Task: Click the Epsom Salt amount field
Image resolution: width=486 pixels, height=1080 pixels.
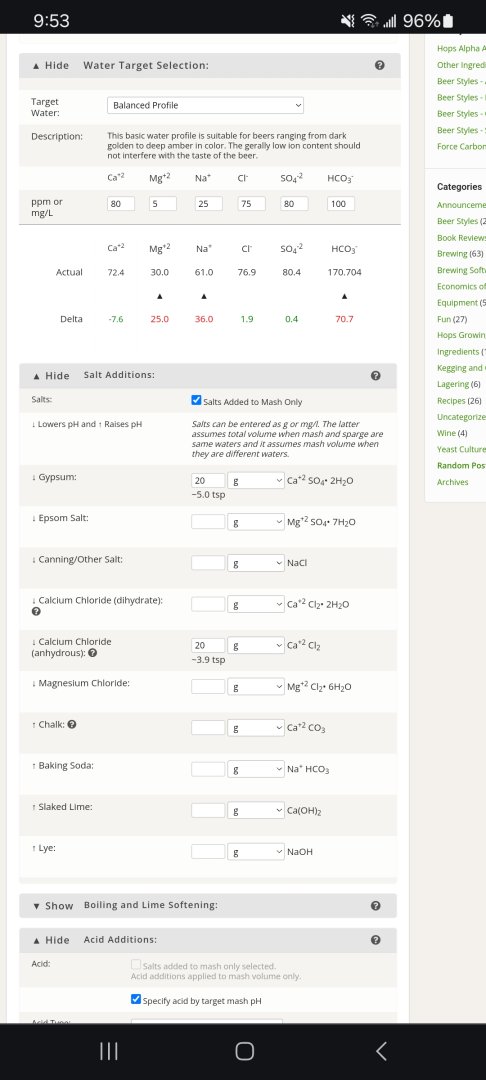Action: point(208,521)
